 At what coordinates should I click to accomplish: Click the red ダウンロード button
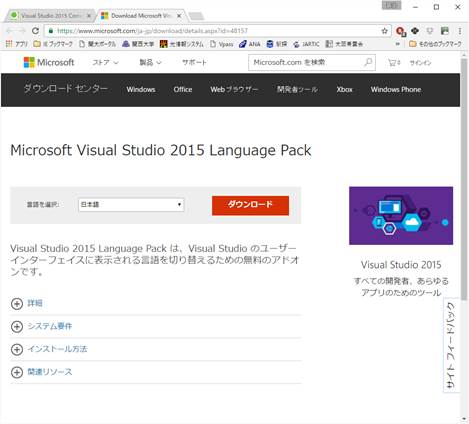[x=250, y=205]
